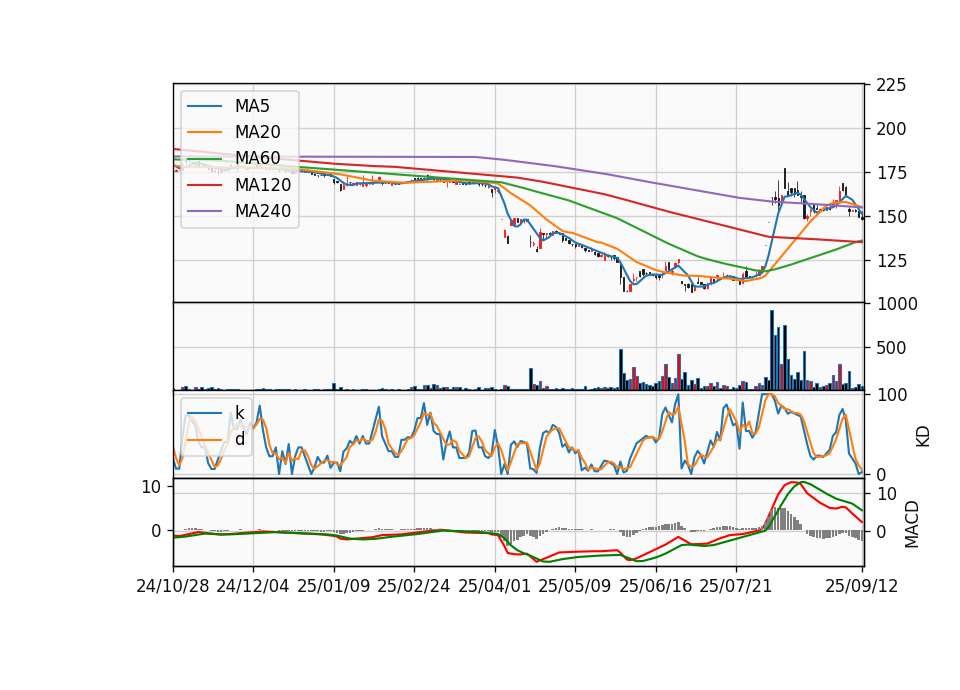The width and height of the screenshot is (960, 690).
Task: Click the MA5 legend label
Action: [252, 106]
